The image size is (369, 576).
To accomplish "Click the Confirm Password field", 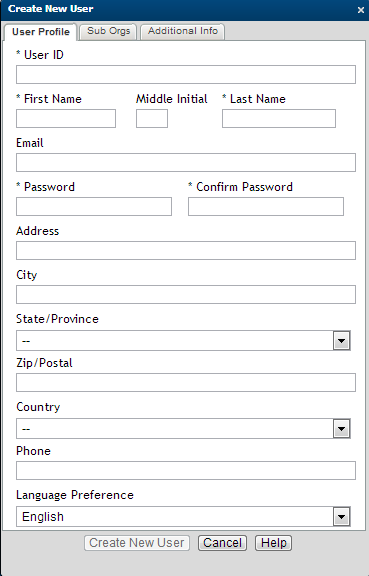I will [x=266, y=206].
